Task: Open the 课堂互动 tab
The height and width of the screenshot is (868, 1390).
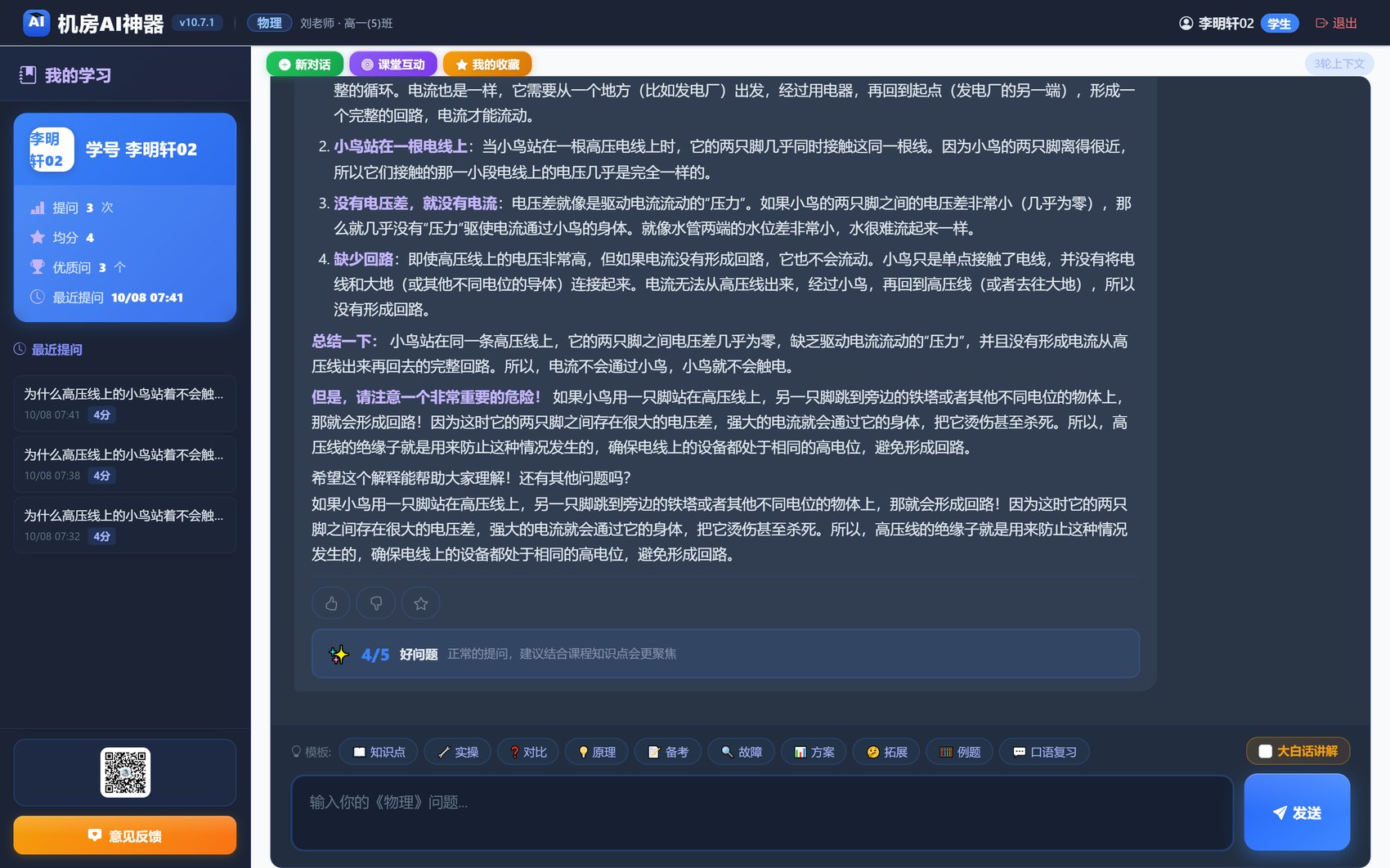Action: [393, 64]
